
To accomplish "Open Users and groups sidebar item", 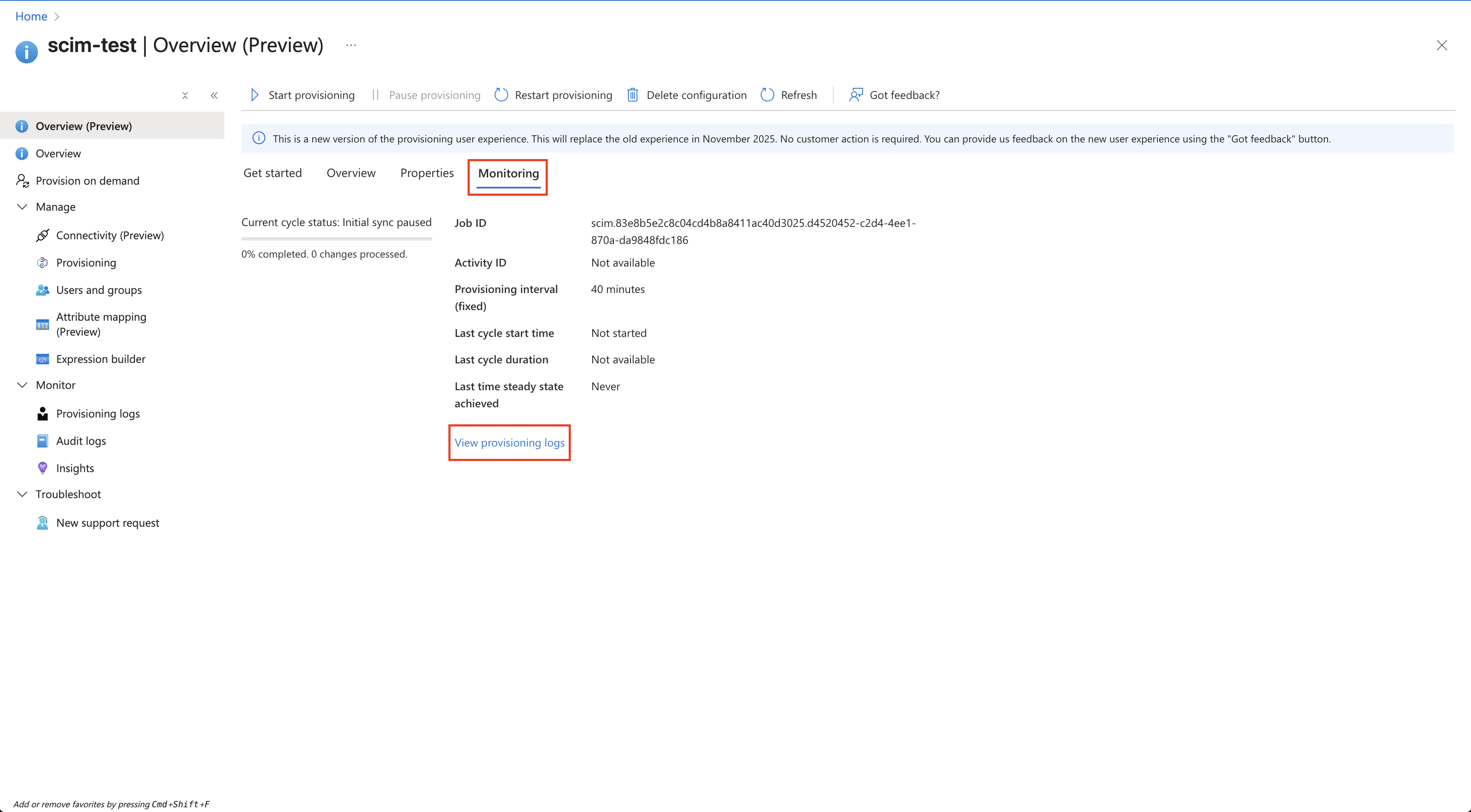I will 99,290.
